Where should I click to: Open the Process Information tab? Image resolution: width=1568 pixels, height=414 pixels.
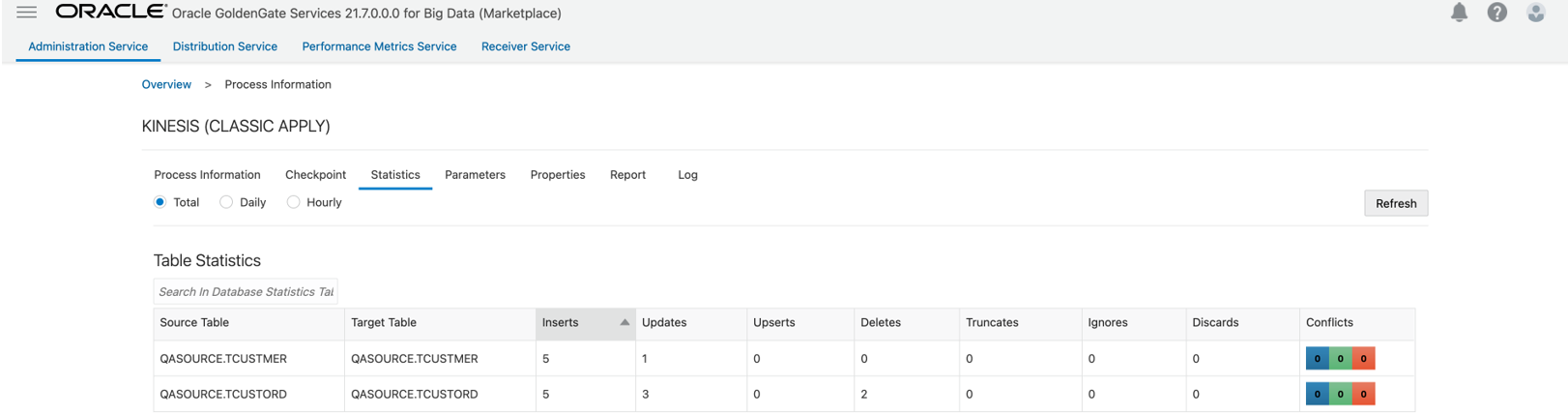click(207, 175)
